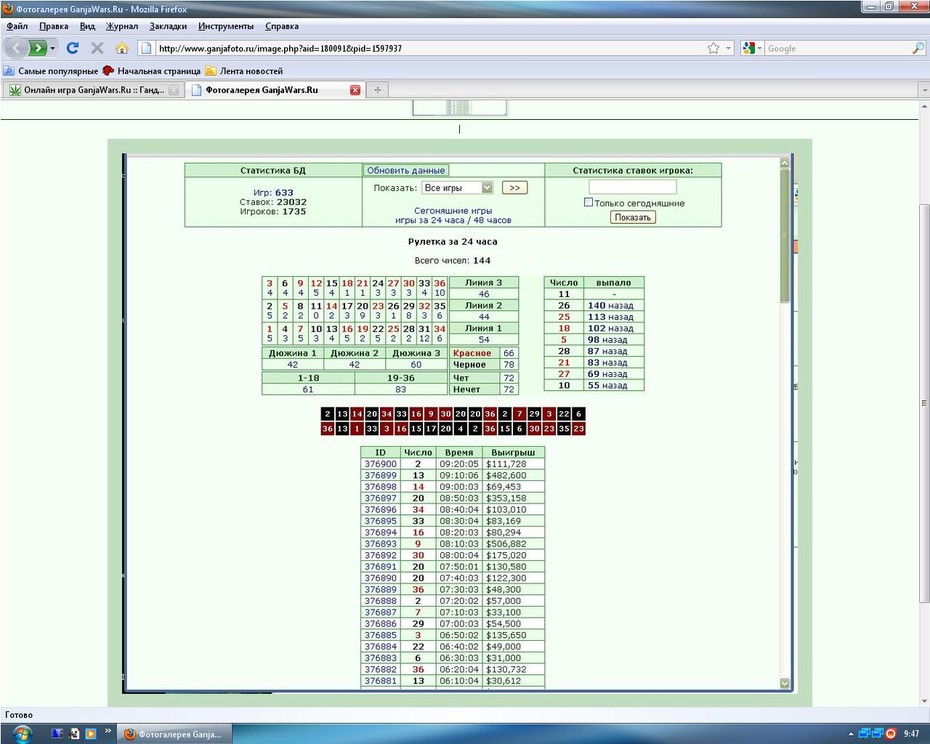Click game ID 376893 in the table
This screenshot has width=930, height=744.
(x=380, y=543)
